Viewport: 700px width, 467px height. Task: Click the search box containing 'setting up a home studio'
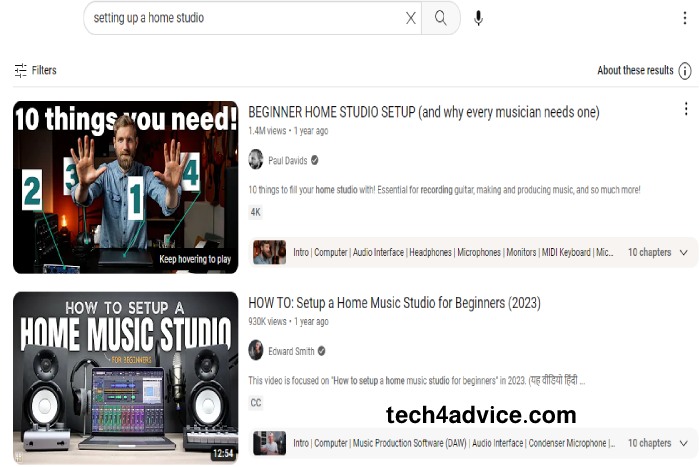pos(245,18)
